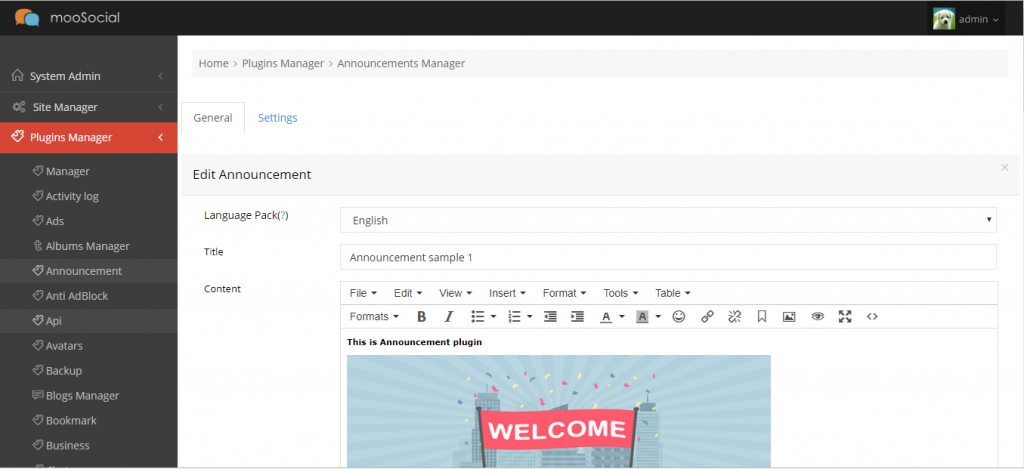The width and height of the screenshot is (1024, 469).
Task: Open the source code view icon
Action: tap(872, 317)
